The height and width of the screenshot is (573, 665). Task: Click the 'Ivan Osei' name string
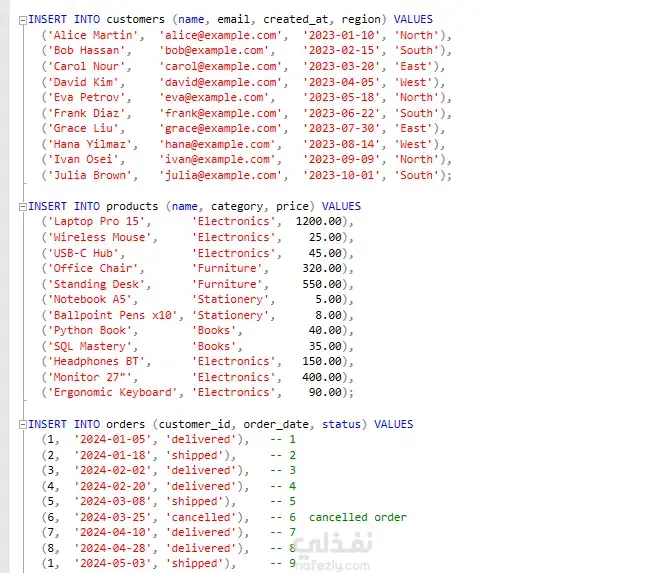tap(83, 159)
